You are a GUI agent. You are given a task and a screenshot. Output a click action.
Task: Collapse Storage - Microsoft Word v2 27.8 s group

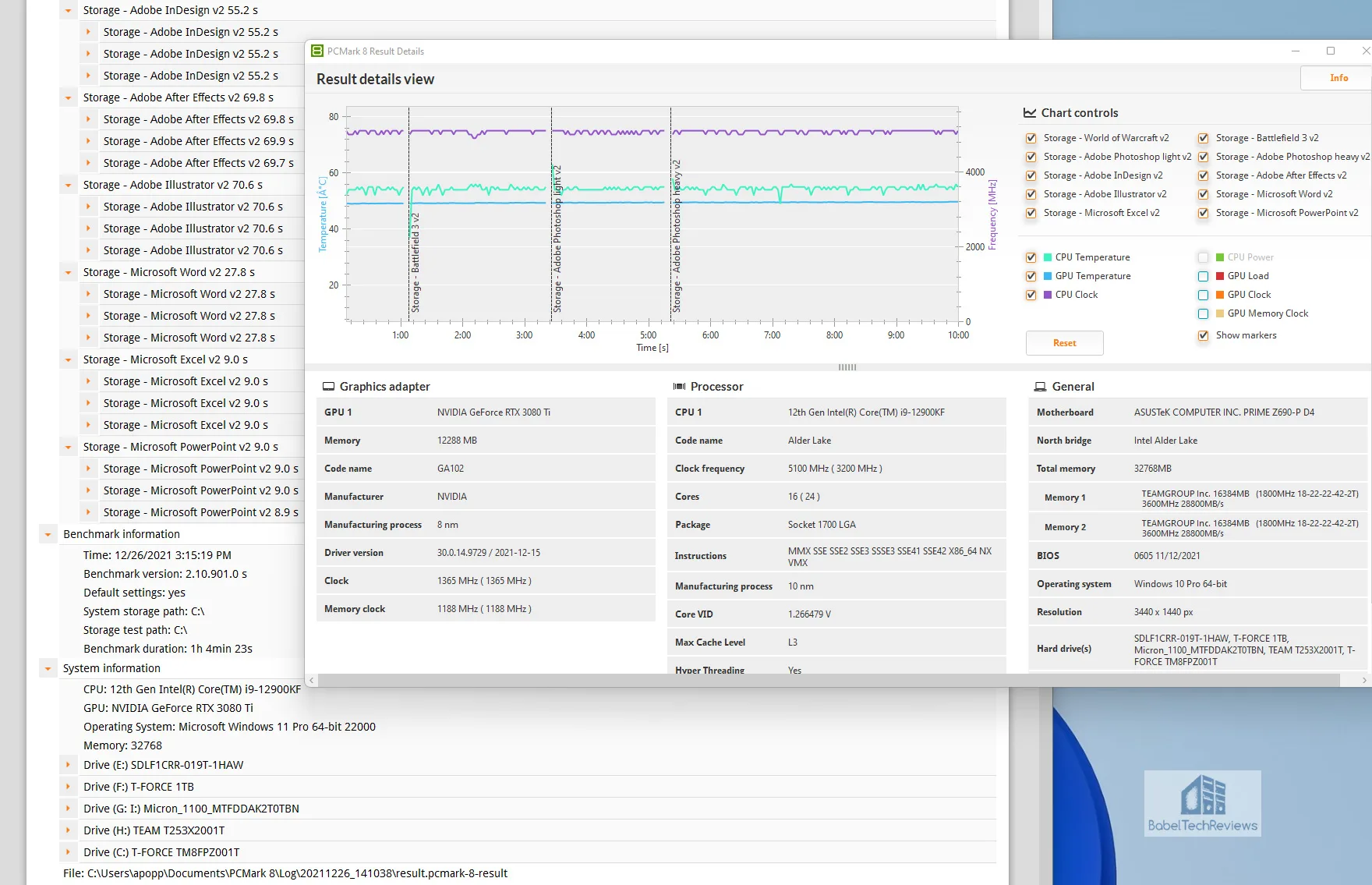tap(68, 273)
